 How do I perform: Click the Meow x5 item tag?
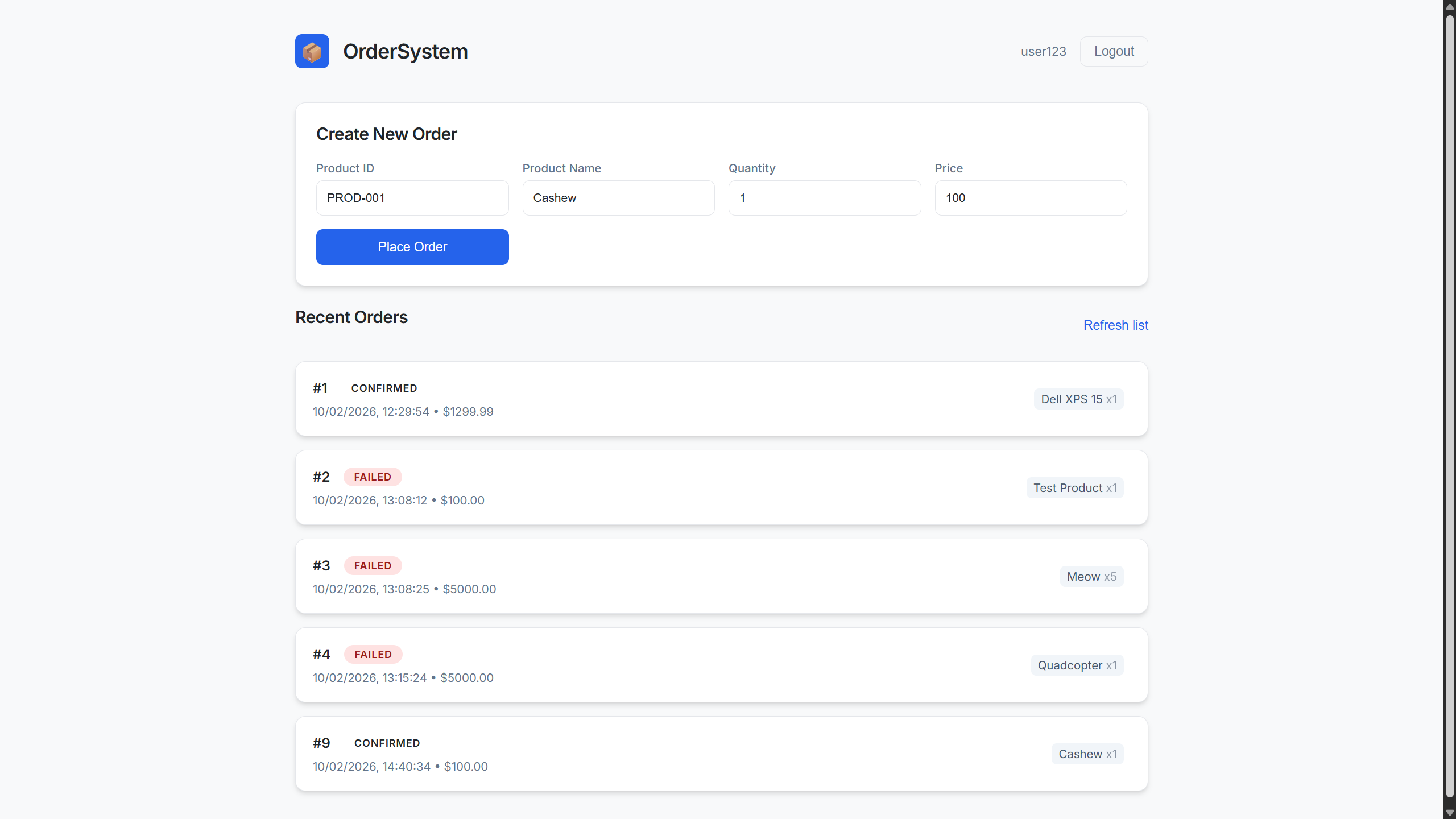click(1091, 577)
